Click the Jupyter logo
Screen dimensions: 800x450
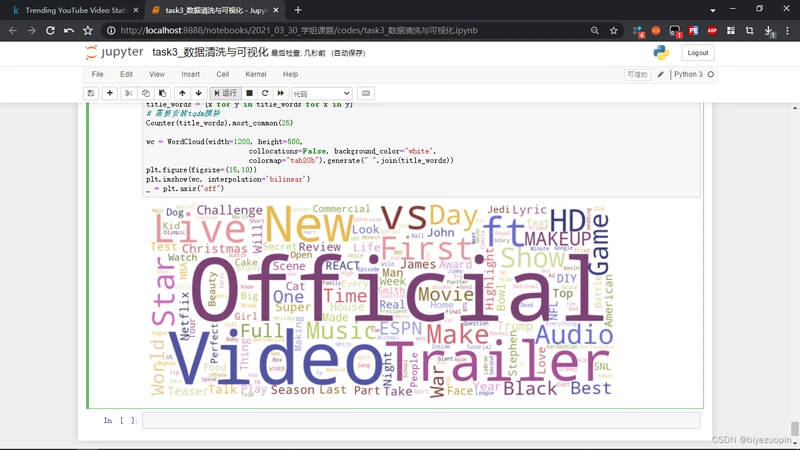[x=115, y=52]
